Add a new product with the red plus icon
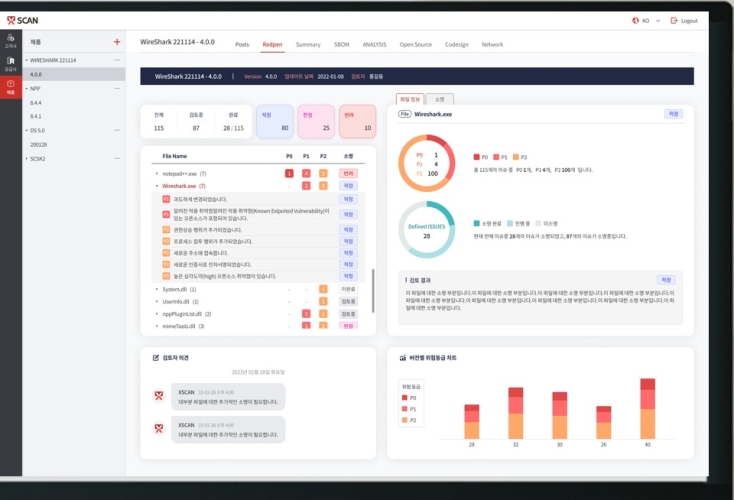 point(117,42)
